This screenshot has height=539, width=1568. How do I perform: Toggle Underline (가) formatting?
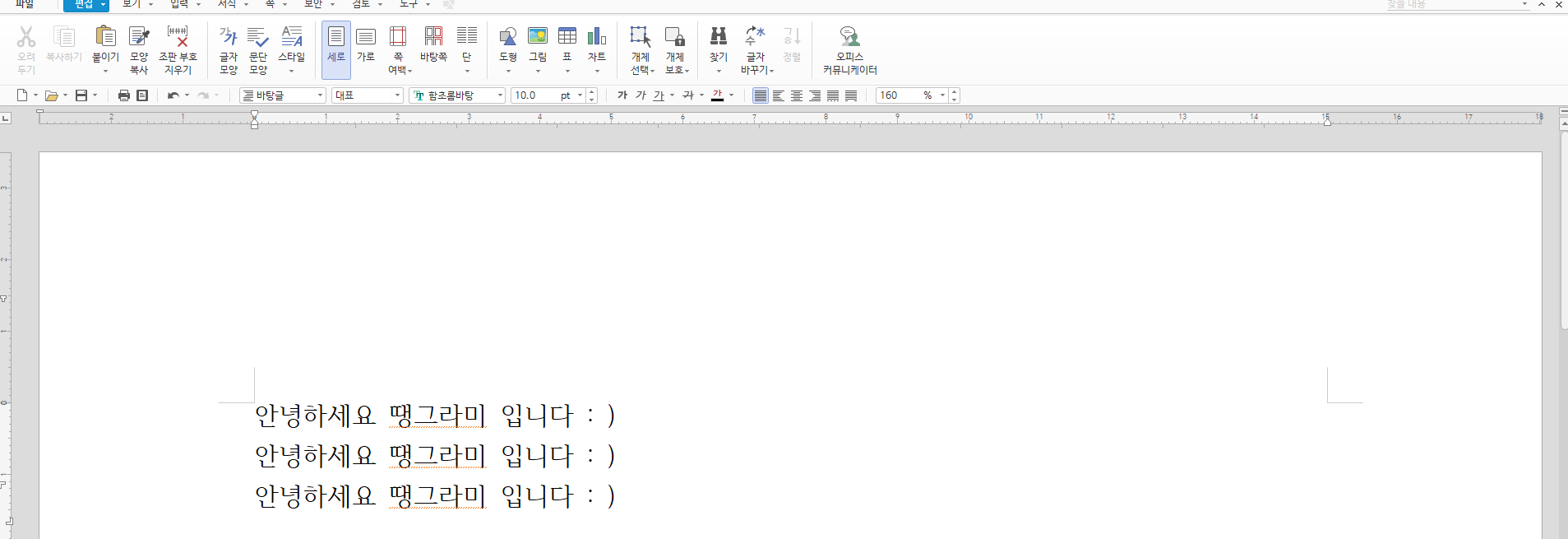coord(659,95)
